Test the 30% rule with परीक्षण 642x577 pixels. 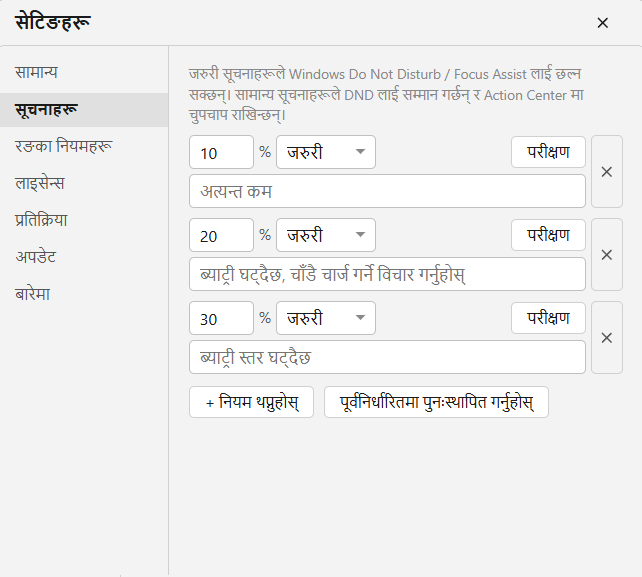(548, 318)
